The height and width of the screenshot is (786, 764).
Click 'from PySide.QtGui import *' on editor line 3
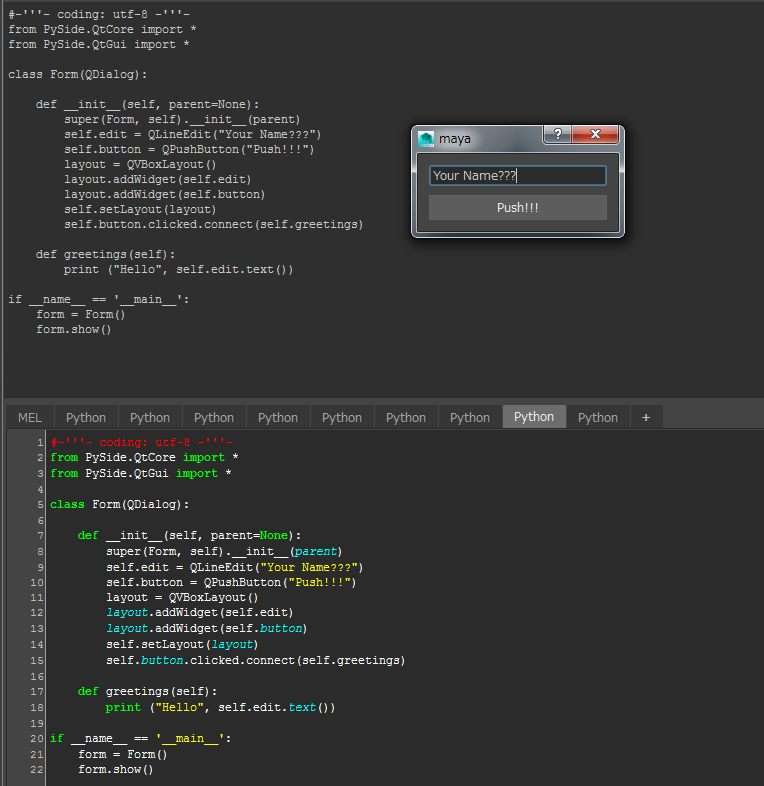(141, 473)
